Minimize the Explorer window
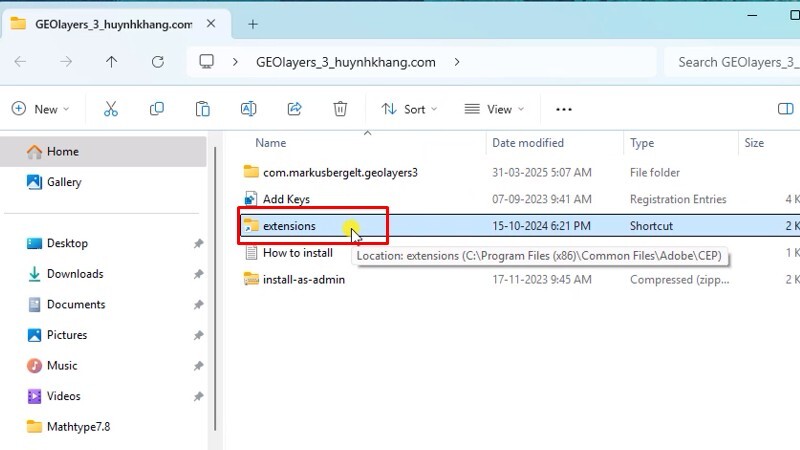Screen dimensions: 800x450 point(752,16)
